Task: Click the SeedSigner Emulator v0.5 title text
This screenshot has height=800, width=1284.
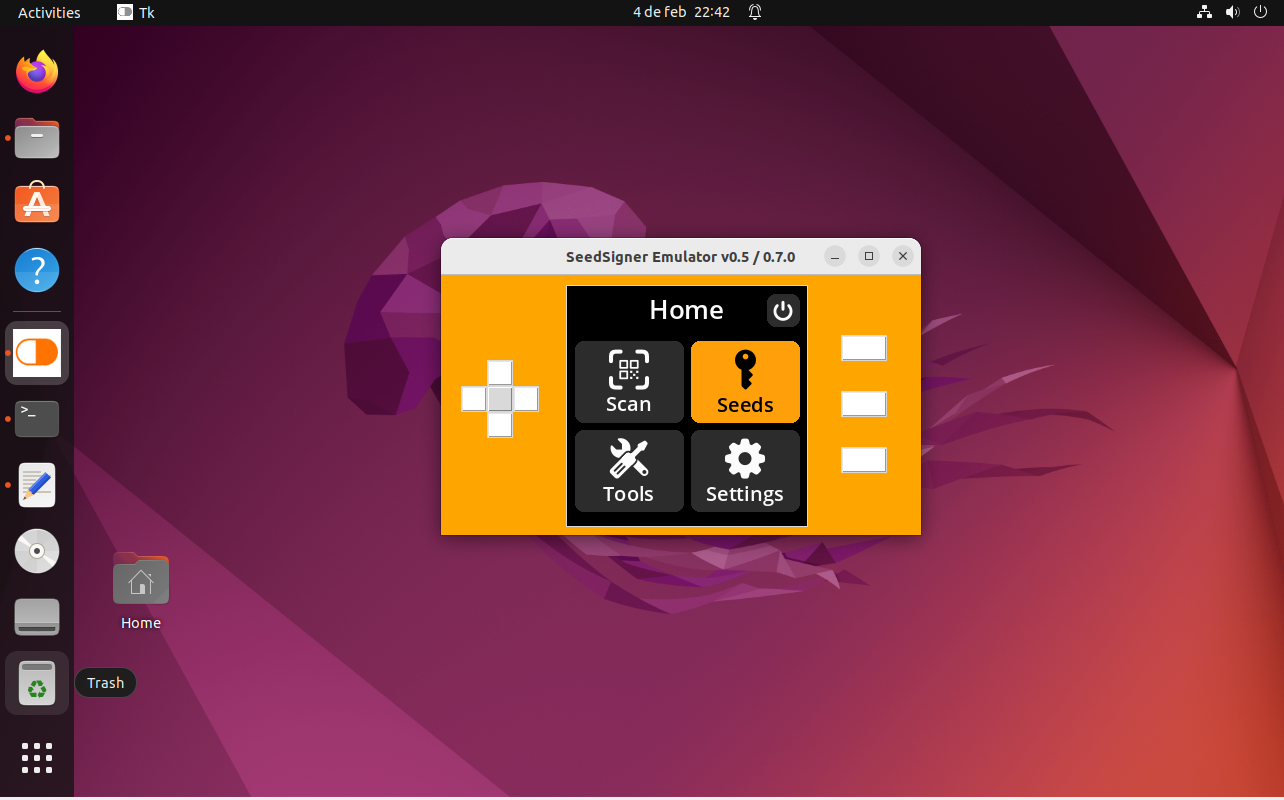Action: click(x=680, y=257)
